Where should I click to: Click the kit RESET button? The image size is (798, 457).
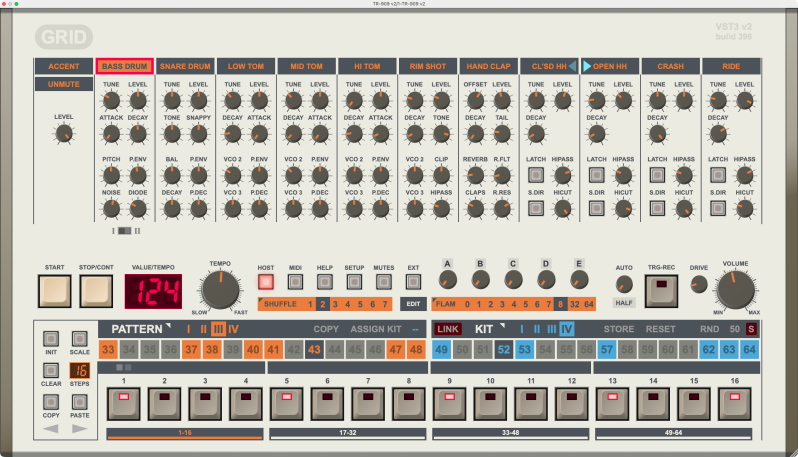pyautogui.click(x=661, y=329)
